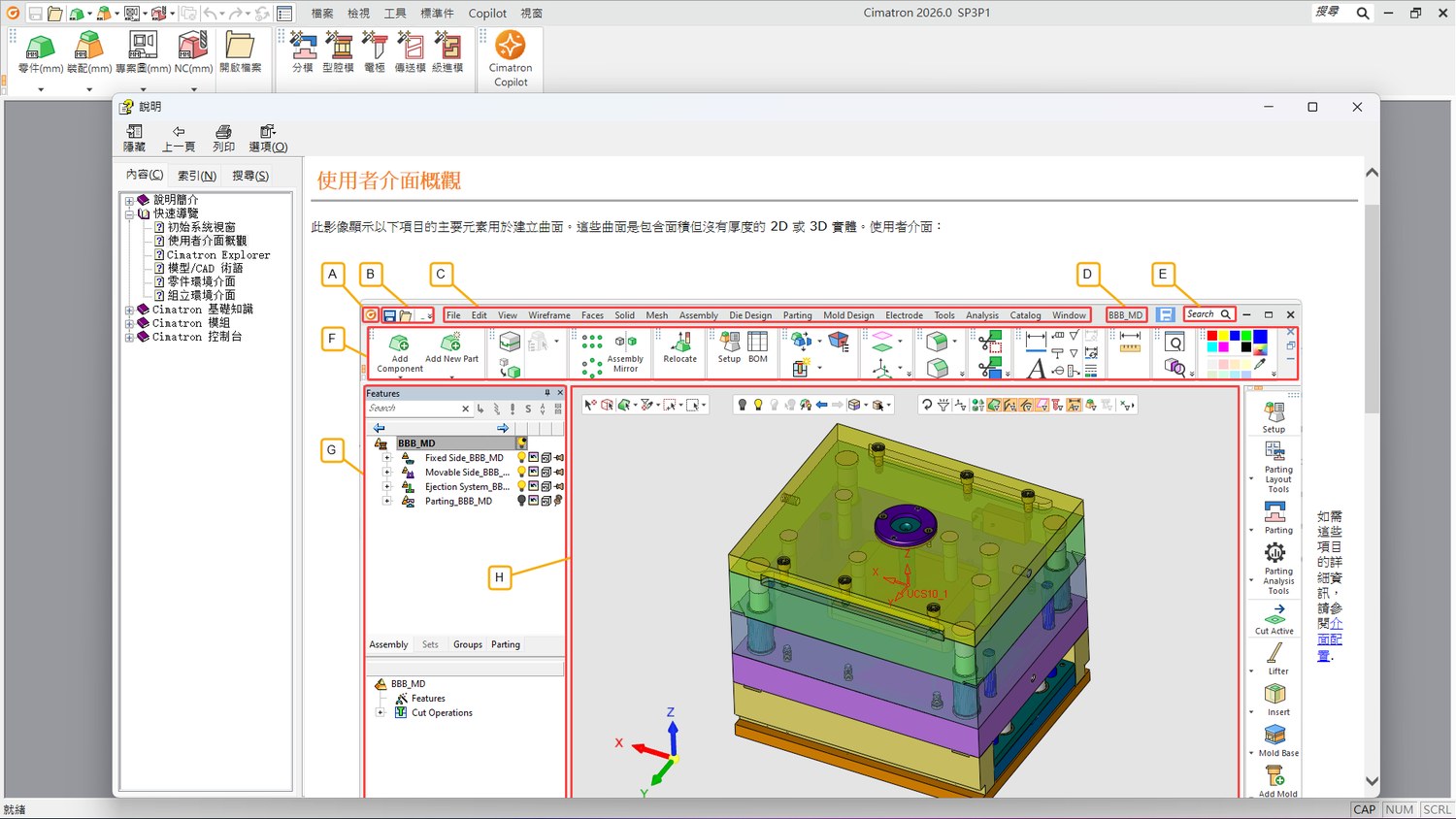Open the 檔案 menu
The image size is (1456, 819).
[x=322, y=14]
